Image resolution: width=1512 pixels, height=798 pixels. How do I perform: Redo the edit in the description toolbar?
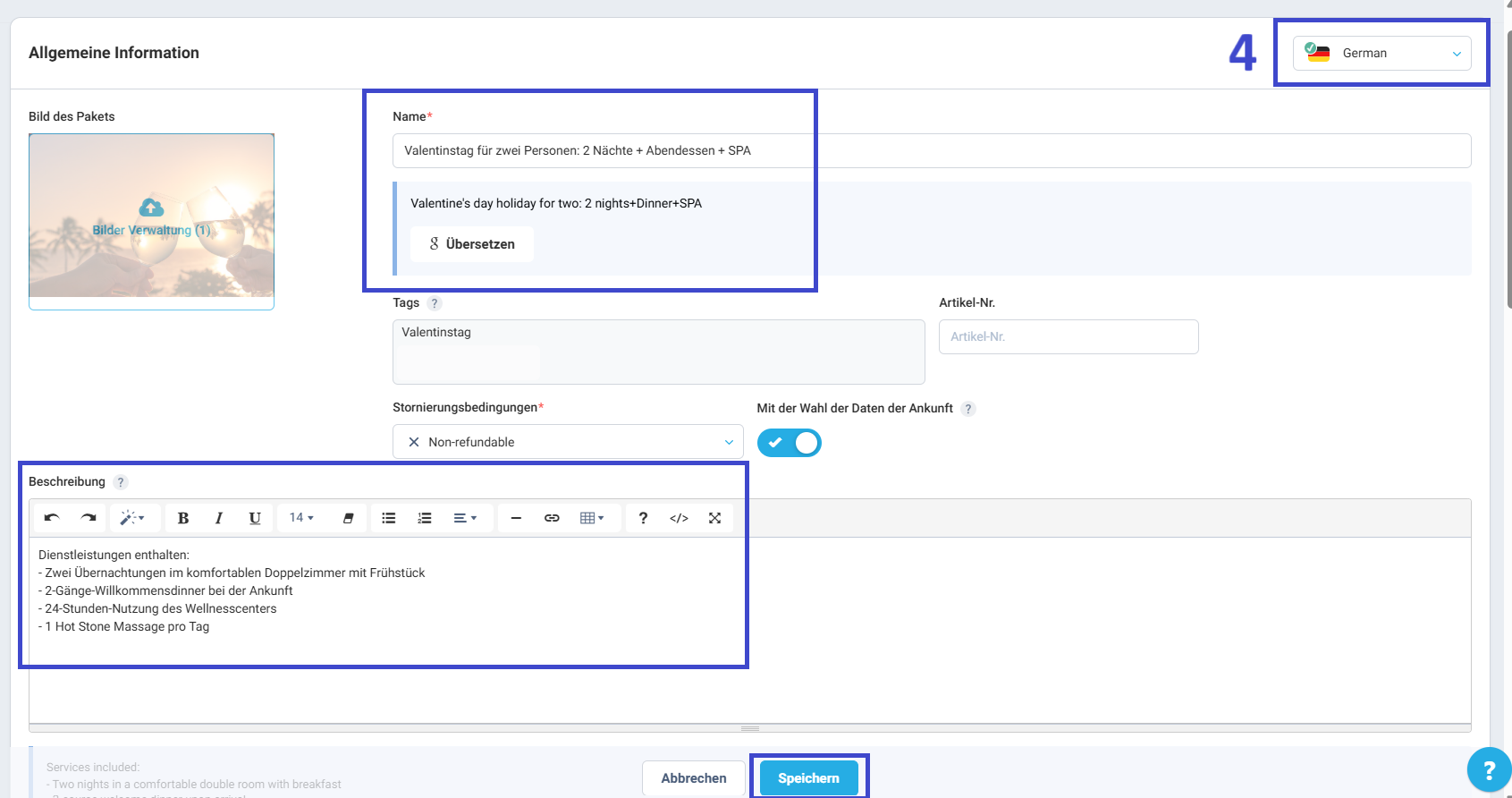click(88, 518)
